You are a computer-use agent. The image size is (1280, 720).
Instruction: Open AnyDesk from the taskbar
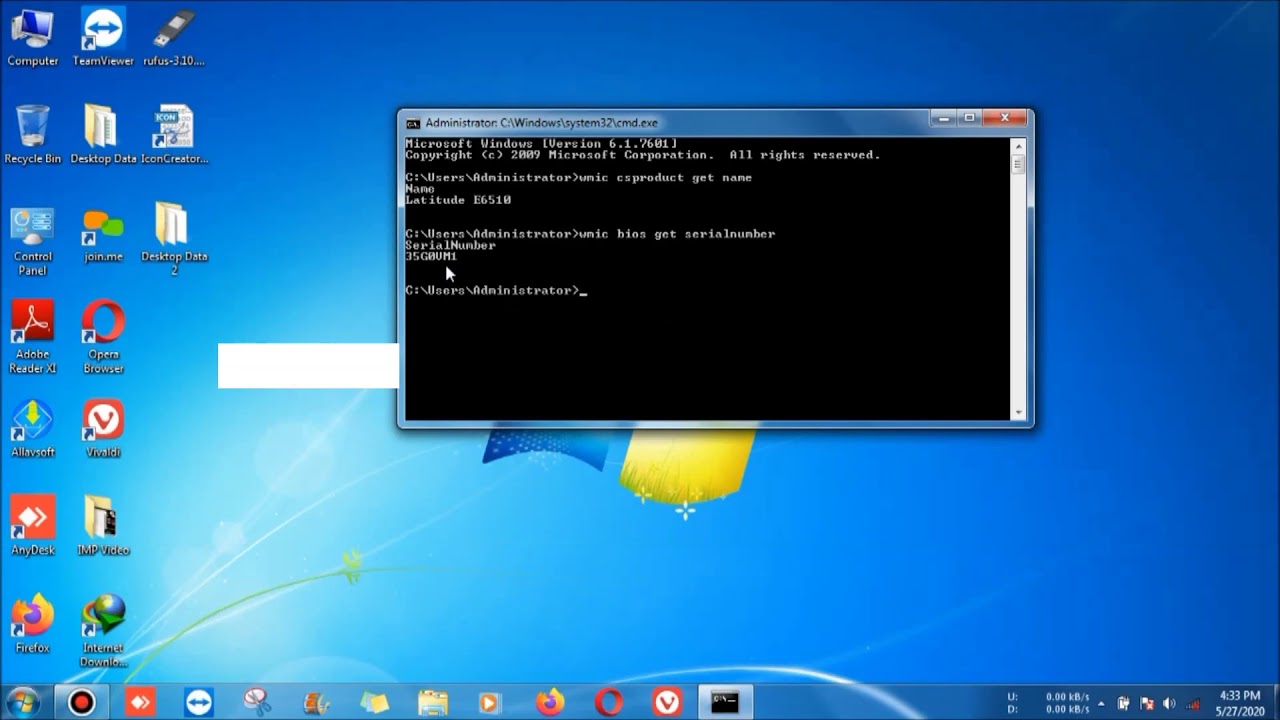click(x=140, y=702)
